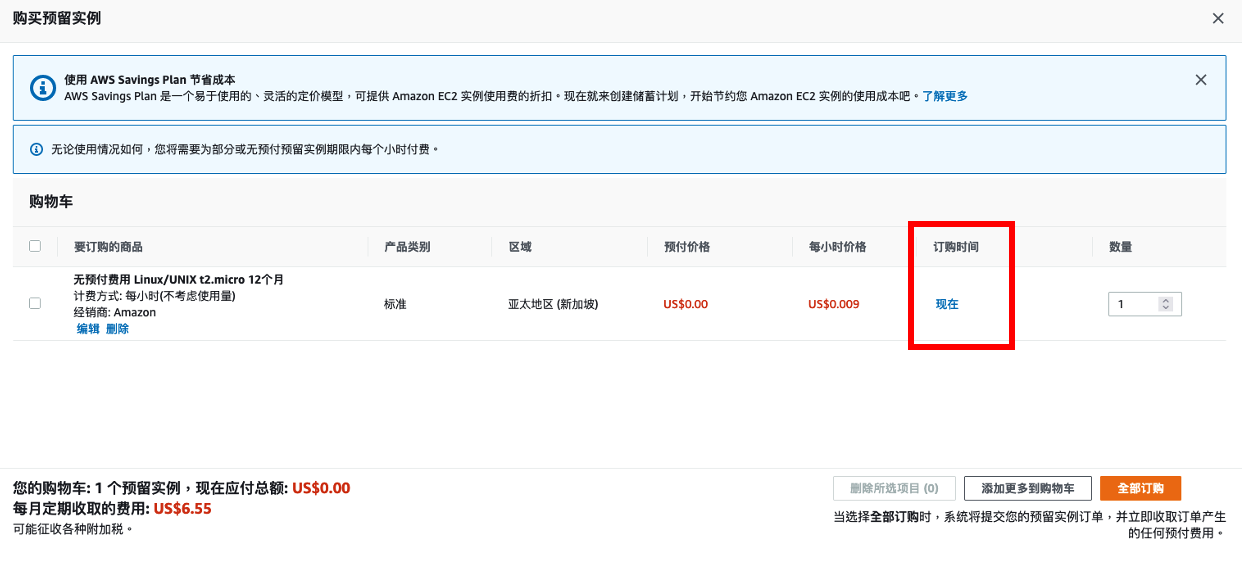
Task: Close the 购买预留实例 dialog
Action: (x=1218, y=19)
